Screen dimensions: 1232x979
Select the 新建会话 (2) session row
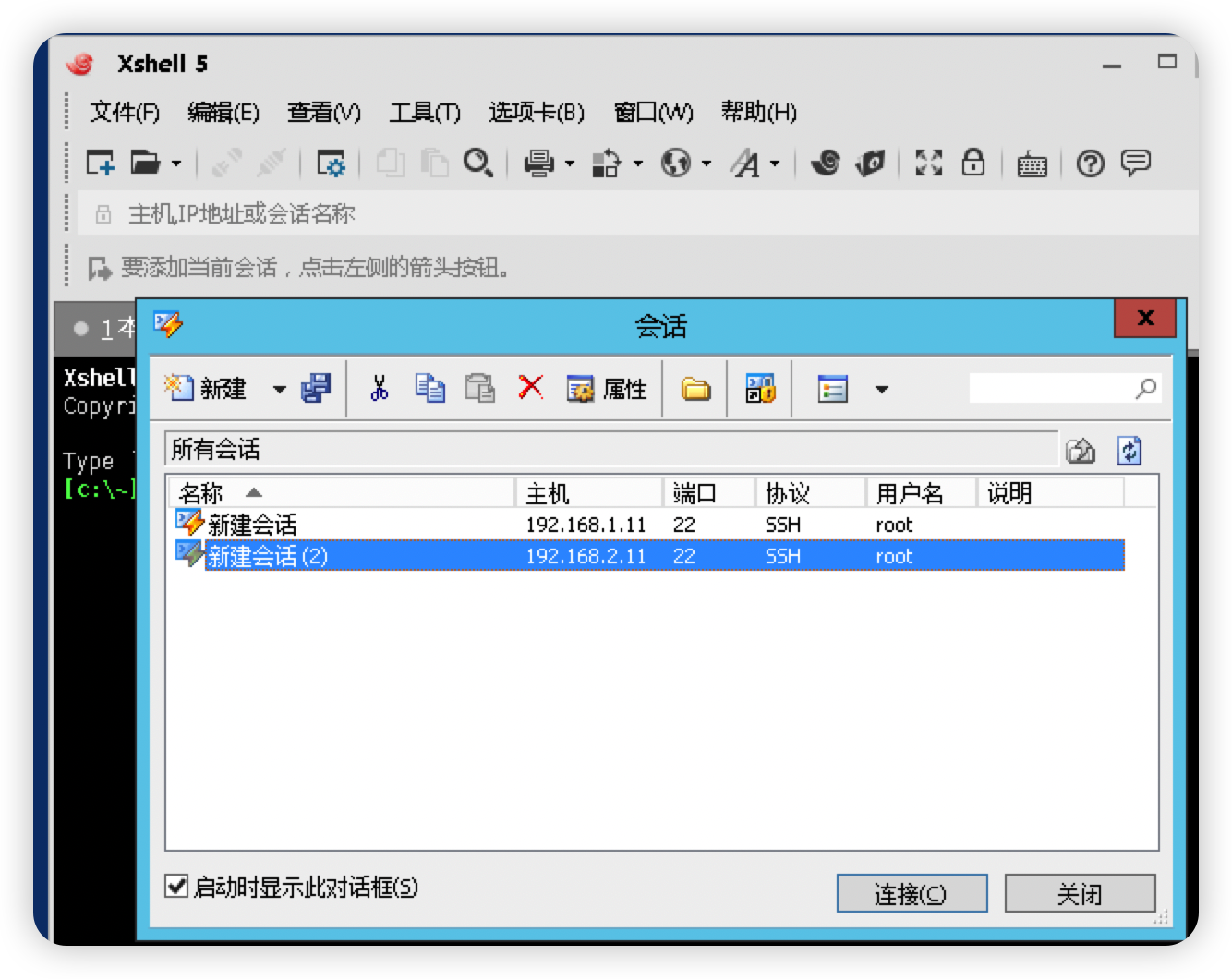[650, 556]
